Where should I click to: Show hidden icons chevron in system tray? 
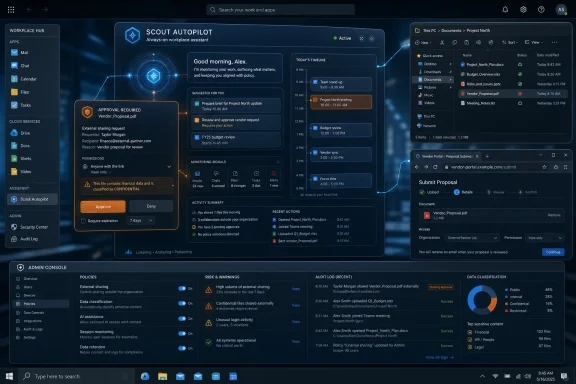(482, 376)
